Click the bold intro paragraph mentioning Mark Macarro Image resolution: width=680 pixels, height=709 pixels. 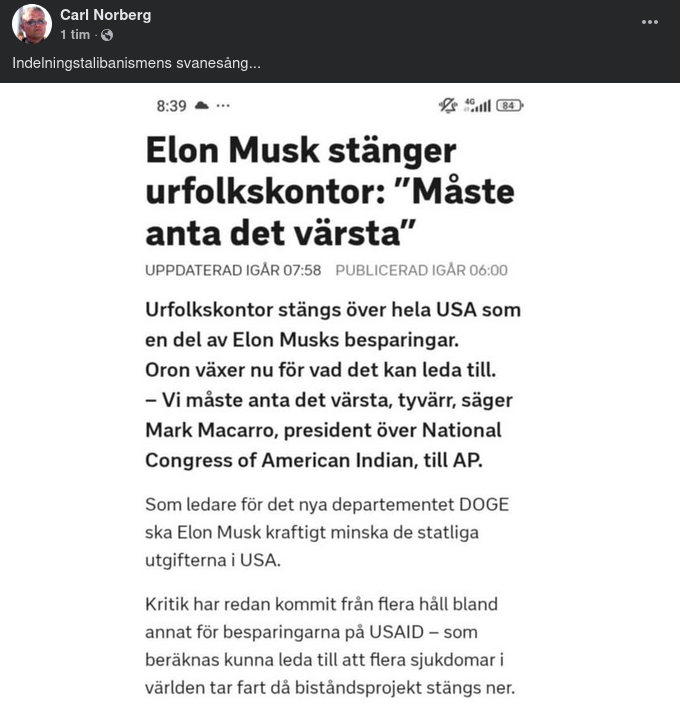(333, 385)
